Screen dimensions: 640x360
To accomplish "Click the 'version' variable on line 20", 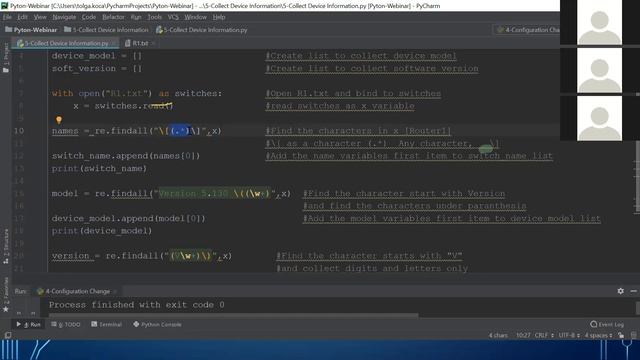I will tap(70, 256).
